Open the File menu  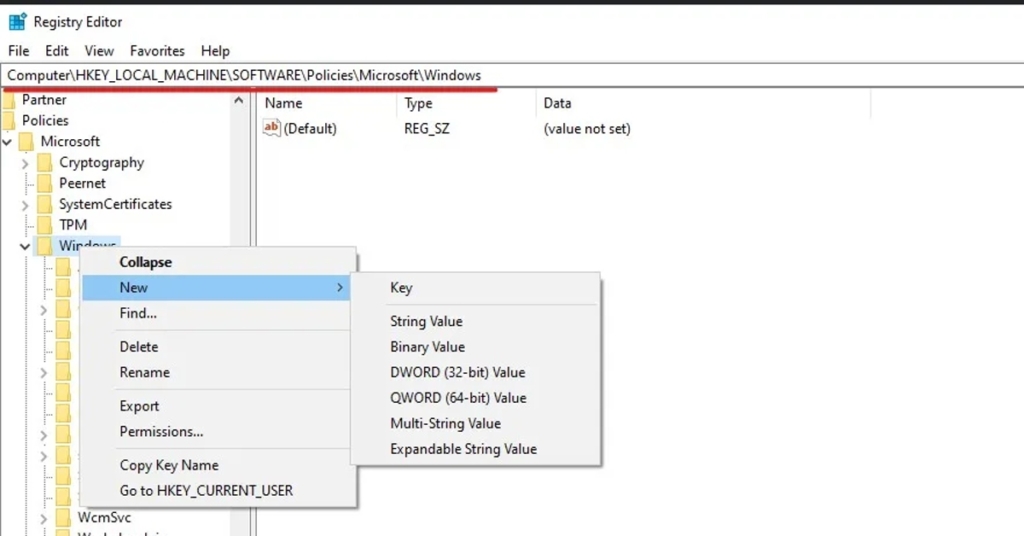pyautogui.click(x=18, y=51)
